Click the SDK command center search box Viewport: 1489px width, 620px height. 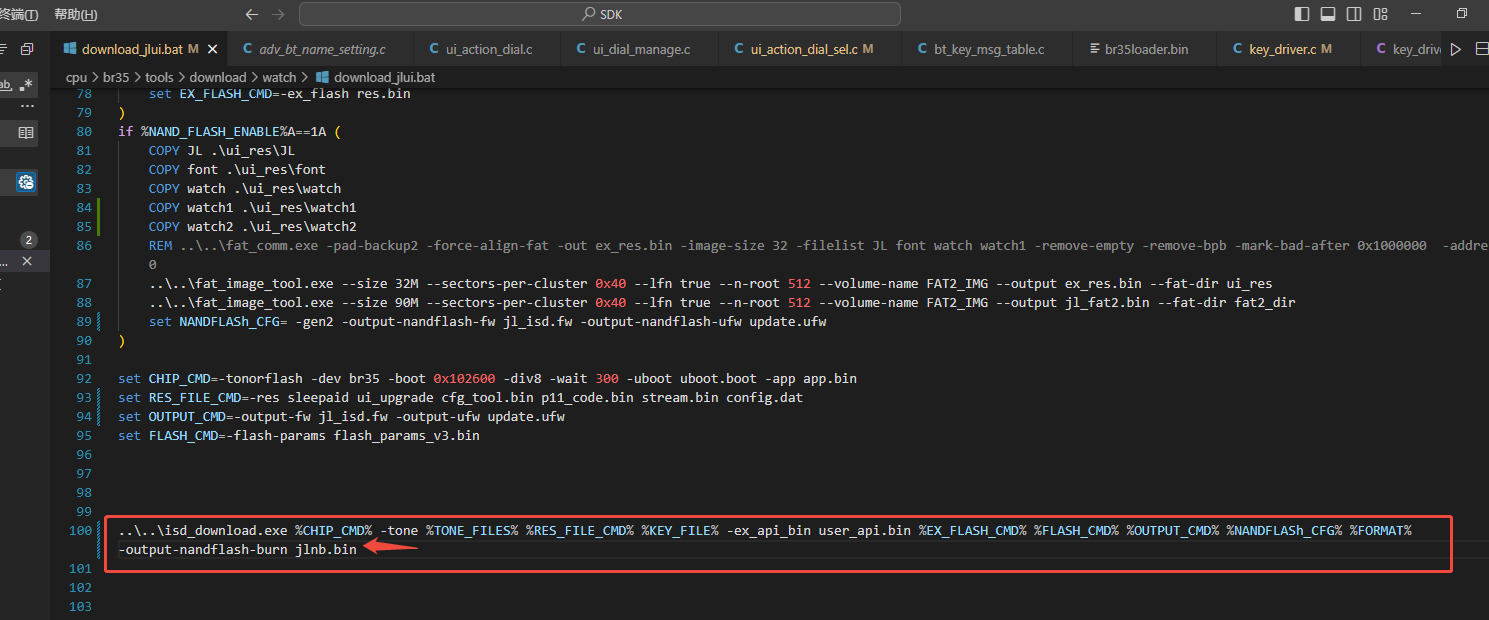[x=600, y=14]
